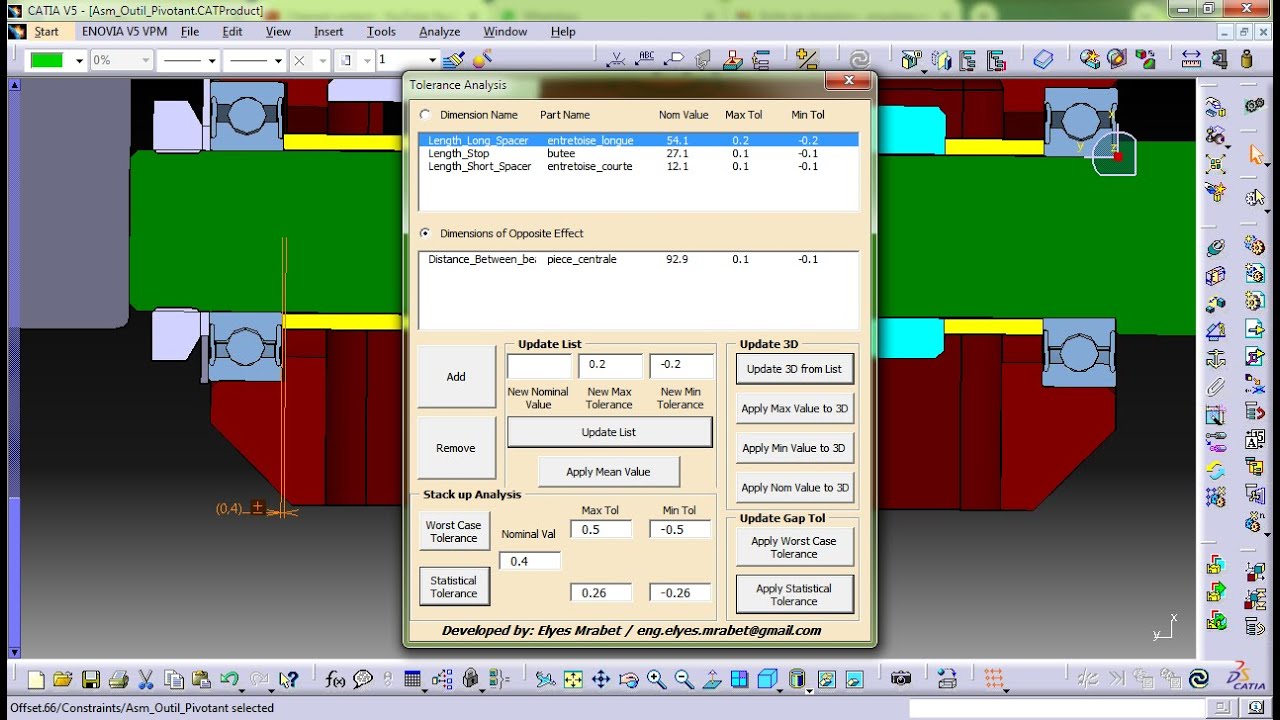The width and height of the screenshot is (1280, 720).
Task: Click the Measure Between ruler icon
Action: (1191, 60)
